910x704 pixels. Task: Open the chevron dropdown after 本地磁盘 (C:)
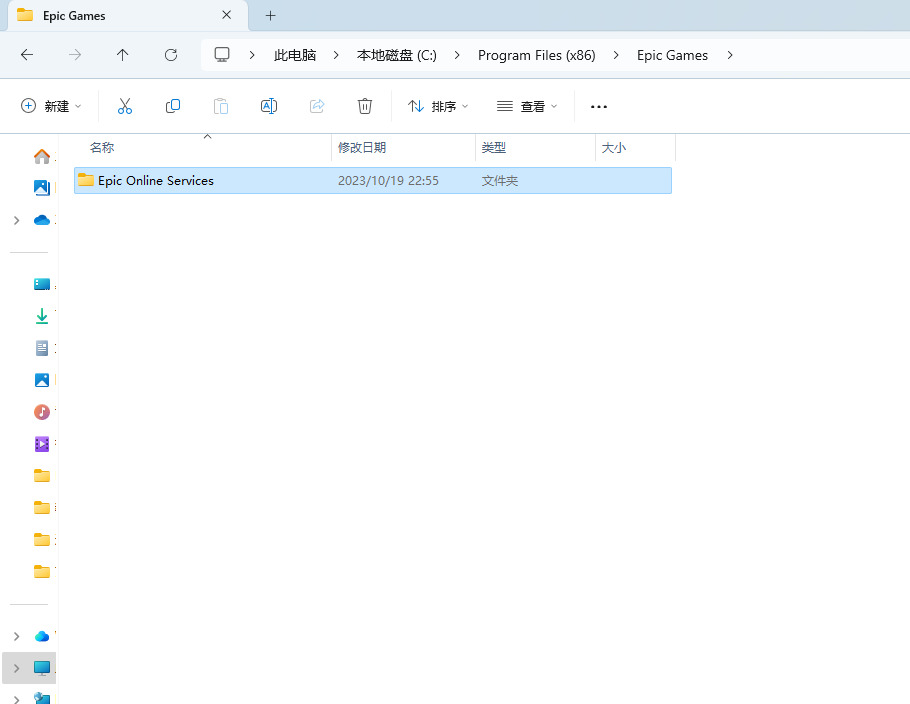coord(457,55)
